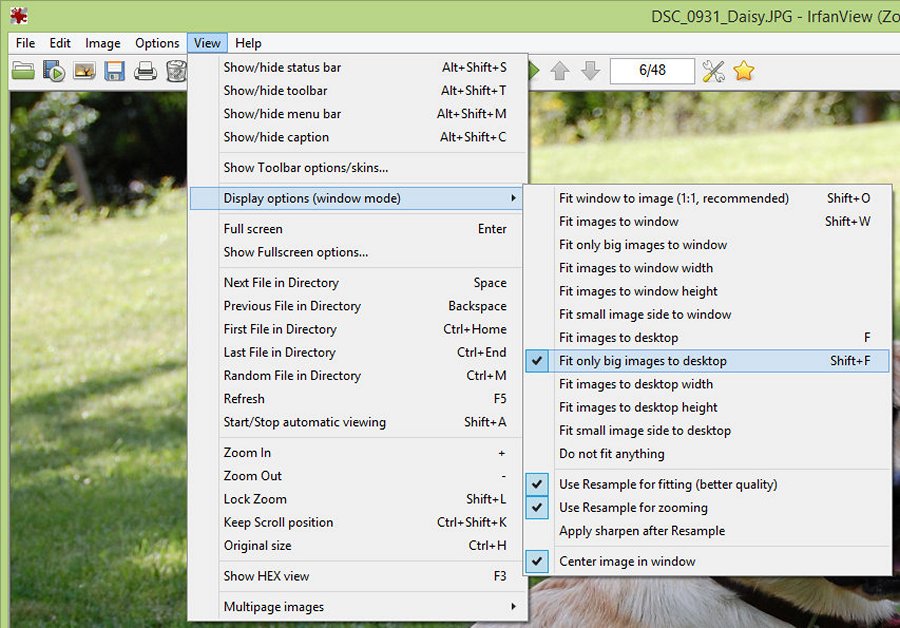
Task: Toggle Center image in window
Action: (707, 561)
